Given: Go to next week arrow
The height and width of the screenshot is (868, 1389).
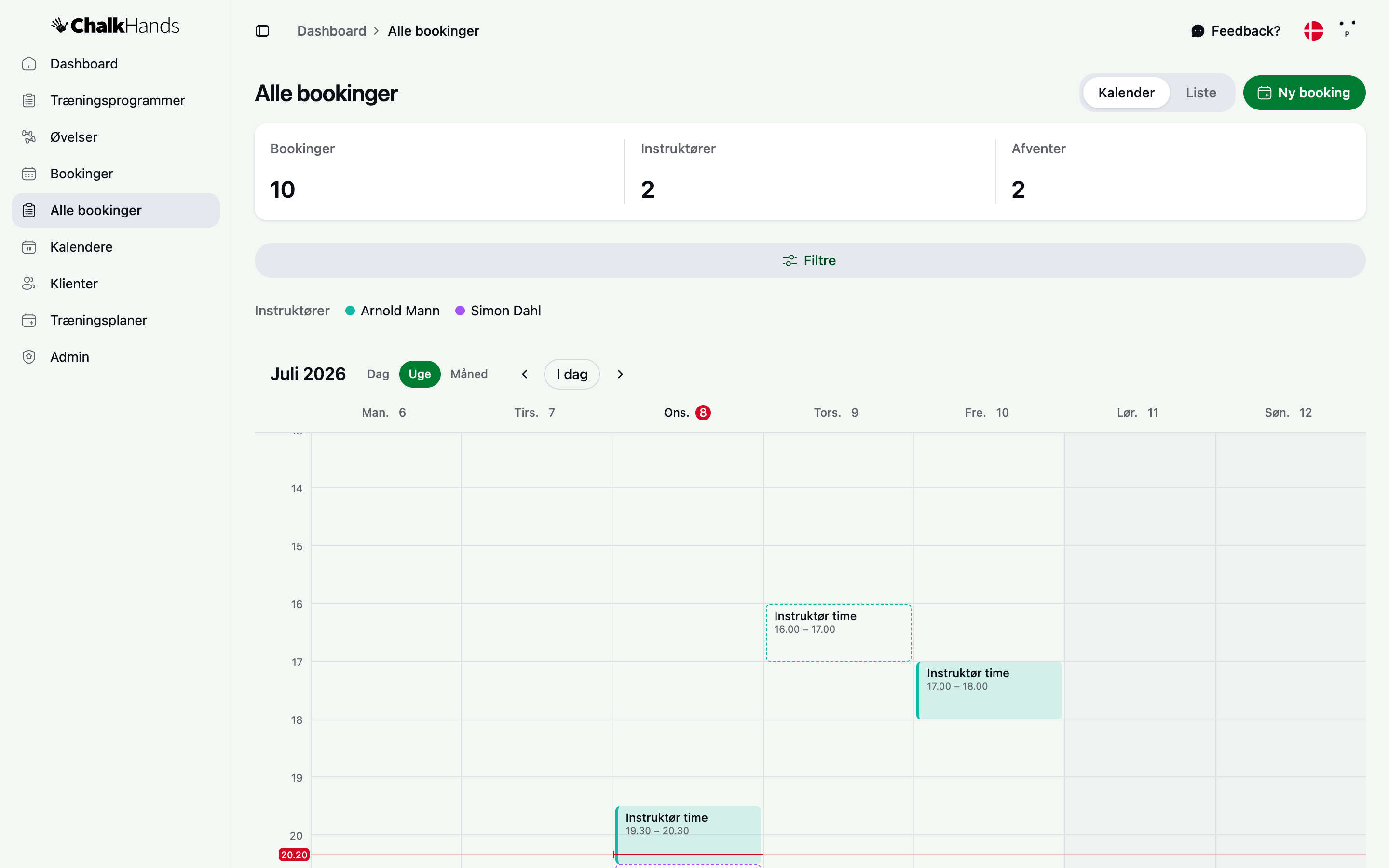Looking at the screenshot, I should click(x=620, y=374).
